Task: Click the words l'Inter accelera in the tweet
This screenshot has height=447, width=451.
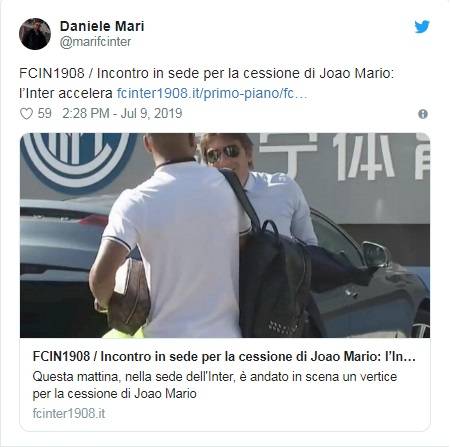Action: (66, 93)
